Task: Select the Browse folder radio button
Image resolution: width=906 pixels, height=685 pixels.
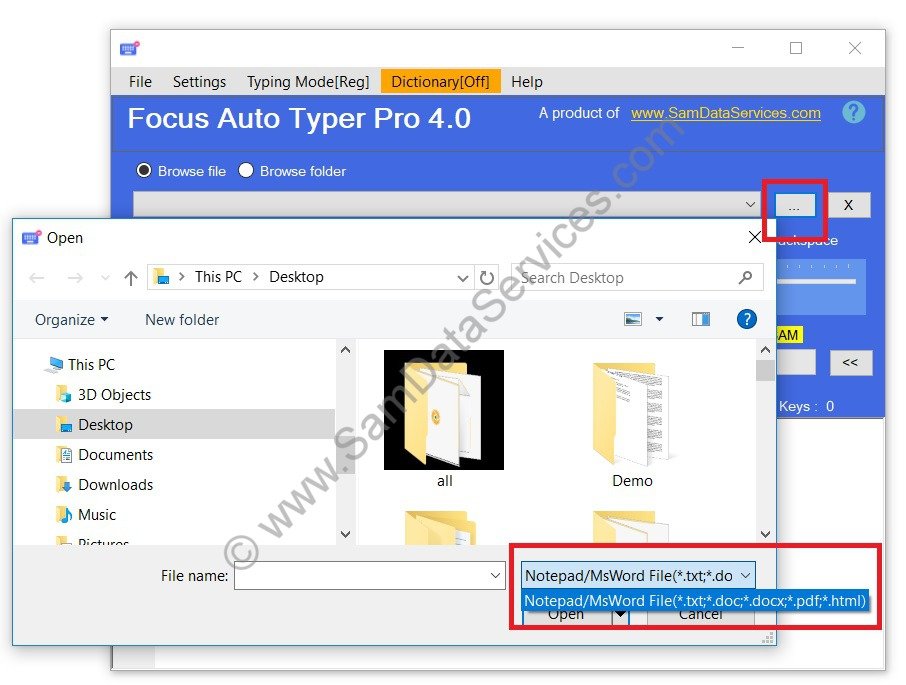Action: pos(246,170)
